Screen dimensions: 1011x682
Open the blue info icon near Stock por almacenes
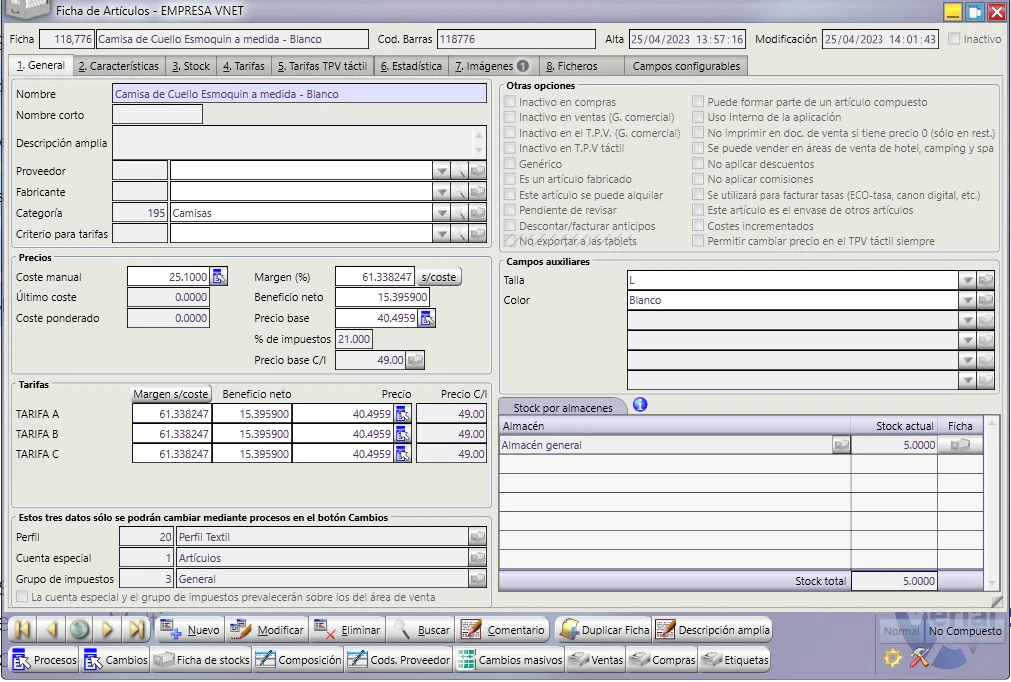coord(640,405)
